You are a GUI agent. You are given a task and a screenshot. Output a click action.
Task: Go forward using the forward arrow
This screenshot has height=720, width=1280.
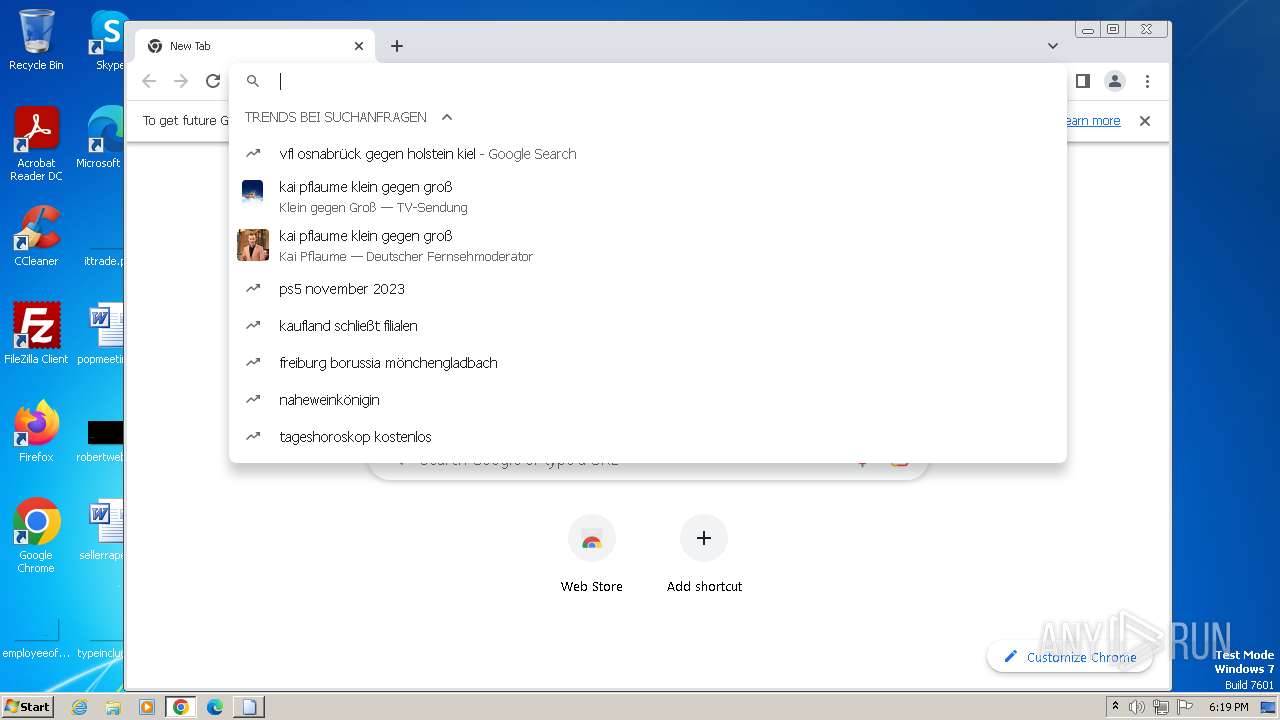point(181,81)
